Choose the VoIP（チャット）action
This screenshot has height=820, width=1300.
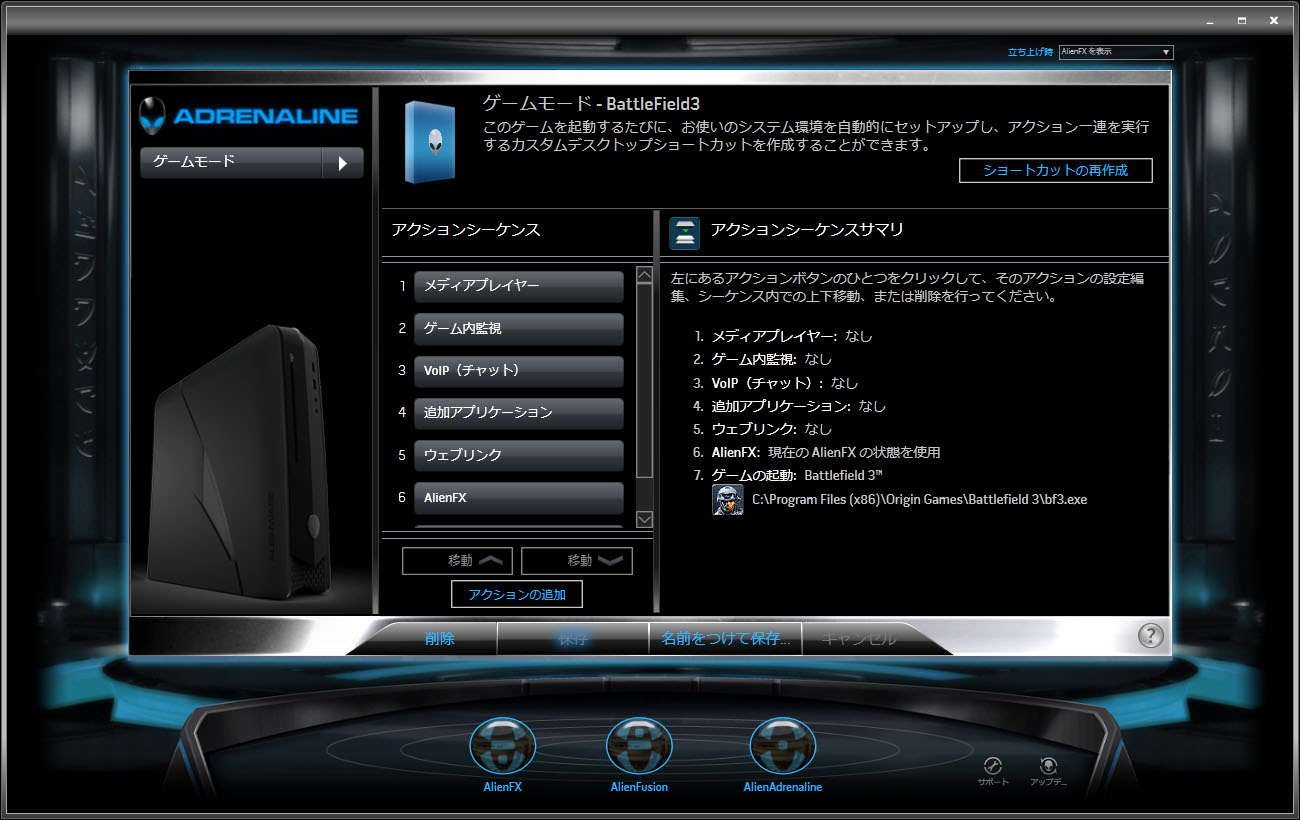click(519, 371)
